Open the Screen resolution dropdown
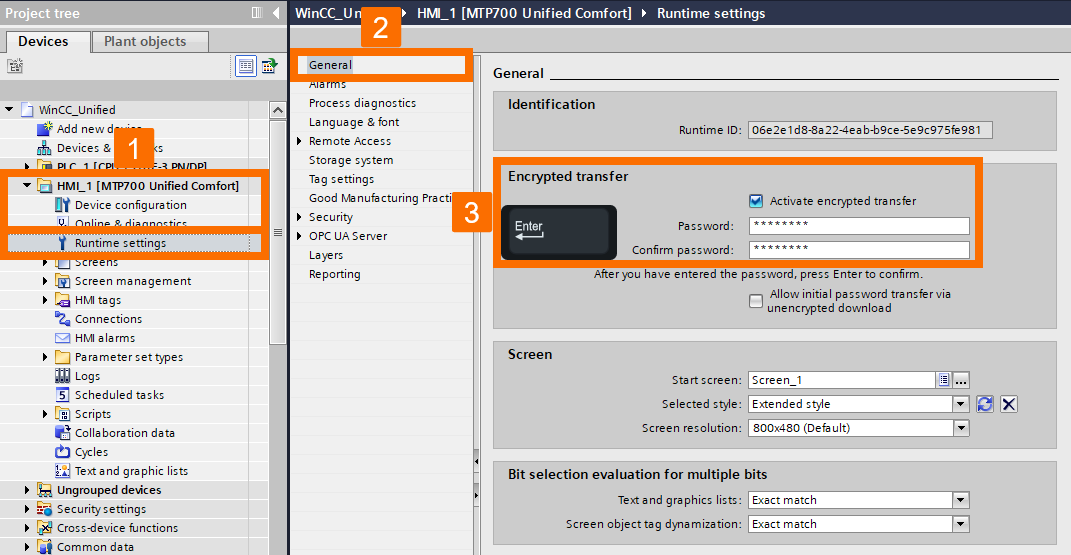Viewport: 1071px width, 555px height. pos(961,428)
